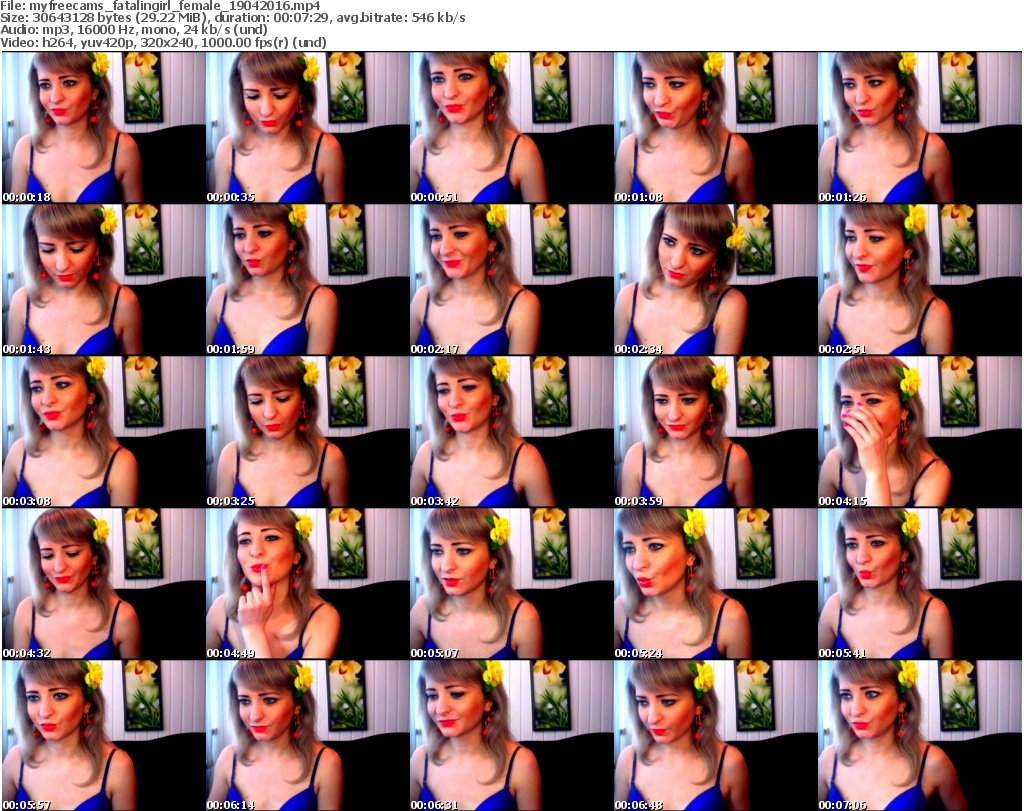This screenshot has height=811, width=1024.
Task: Click the thumbnail frame at 00:05:57
Action: (x=104, y=735)
